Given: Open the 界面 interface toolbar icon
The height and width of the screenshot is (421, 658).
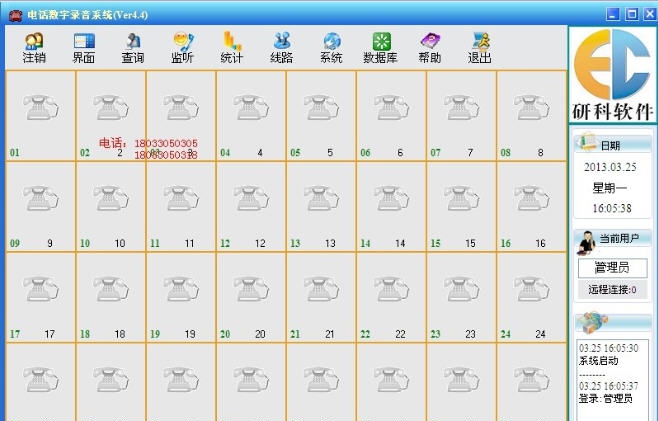Looking at the screenshot, I should click(84, 48).
